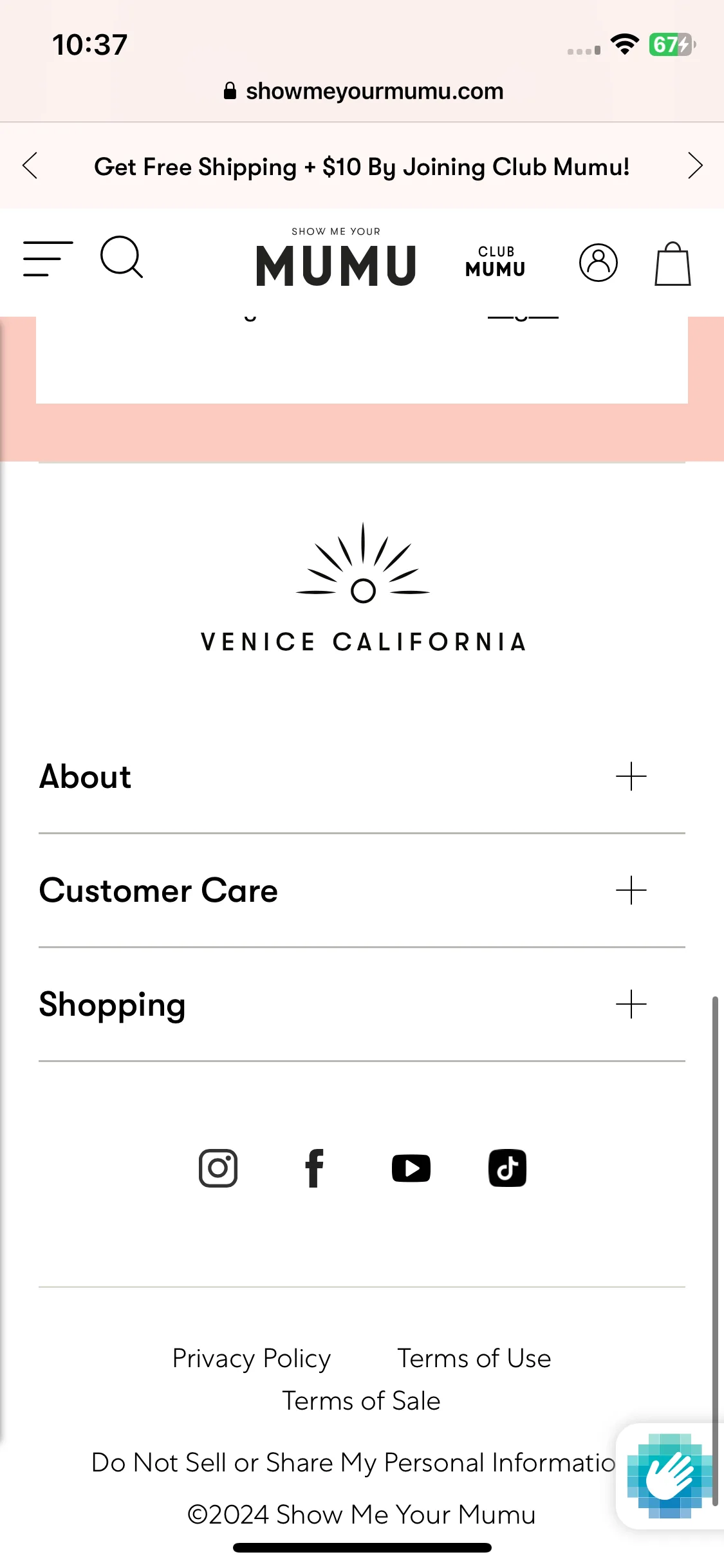724x1568 pixels.
Task: Open the accessibility hand widget
Action: click(669, 1476)
